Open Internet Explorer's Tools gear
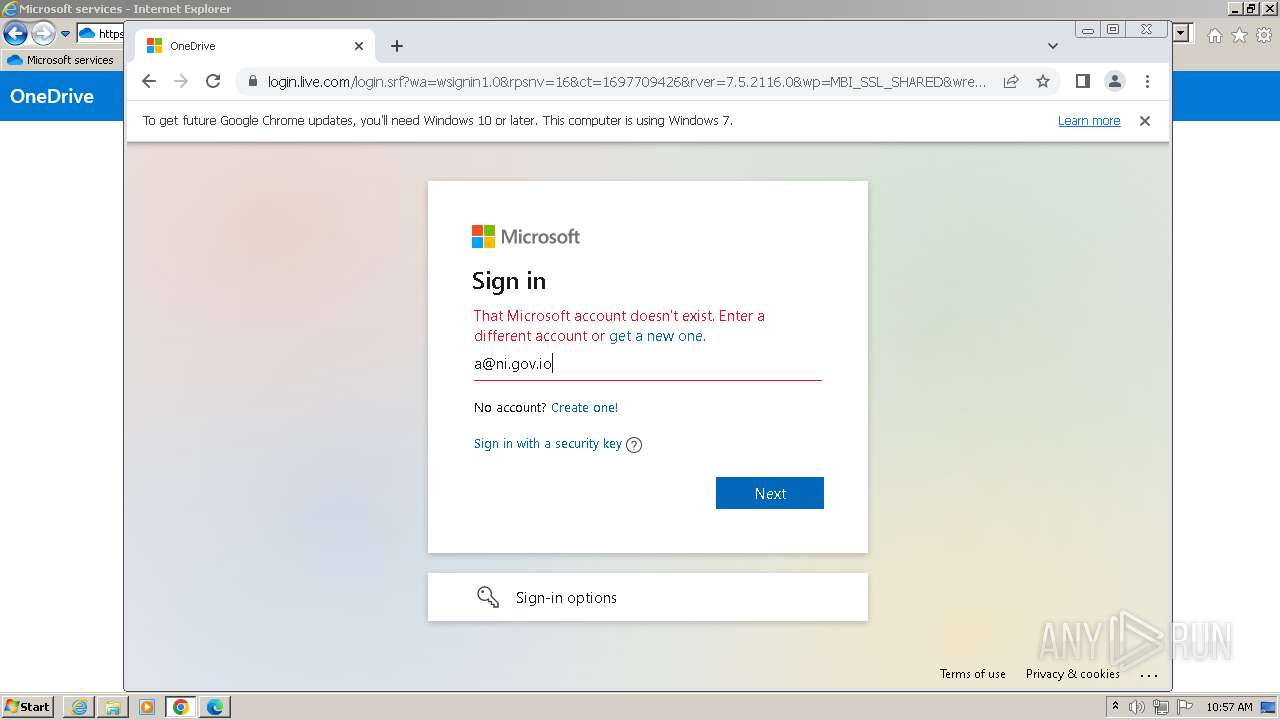The image size is (1280, 720). tap(1264, 35)
